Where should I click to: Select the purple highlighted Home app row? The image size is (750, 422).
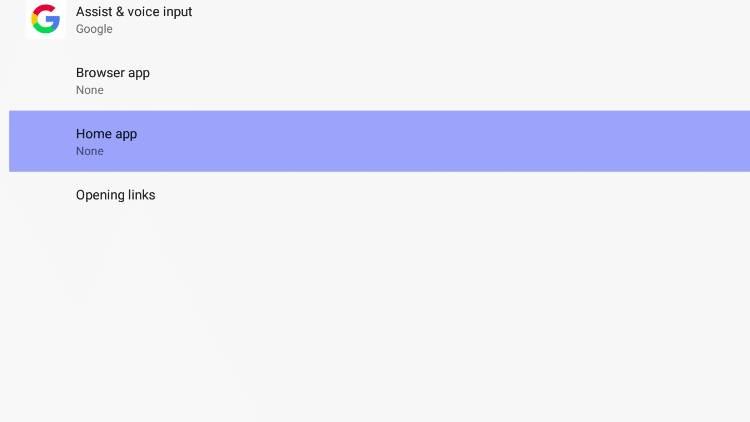379,141
